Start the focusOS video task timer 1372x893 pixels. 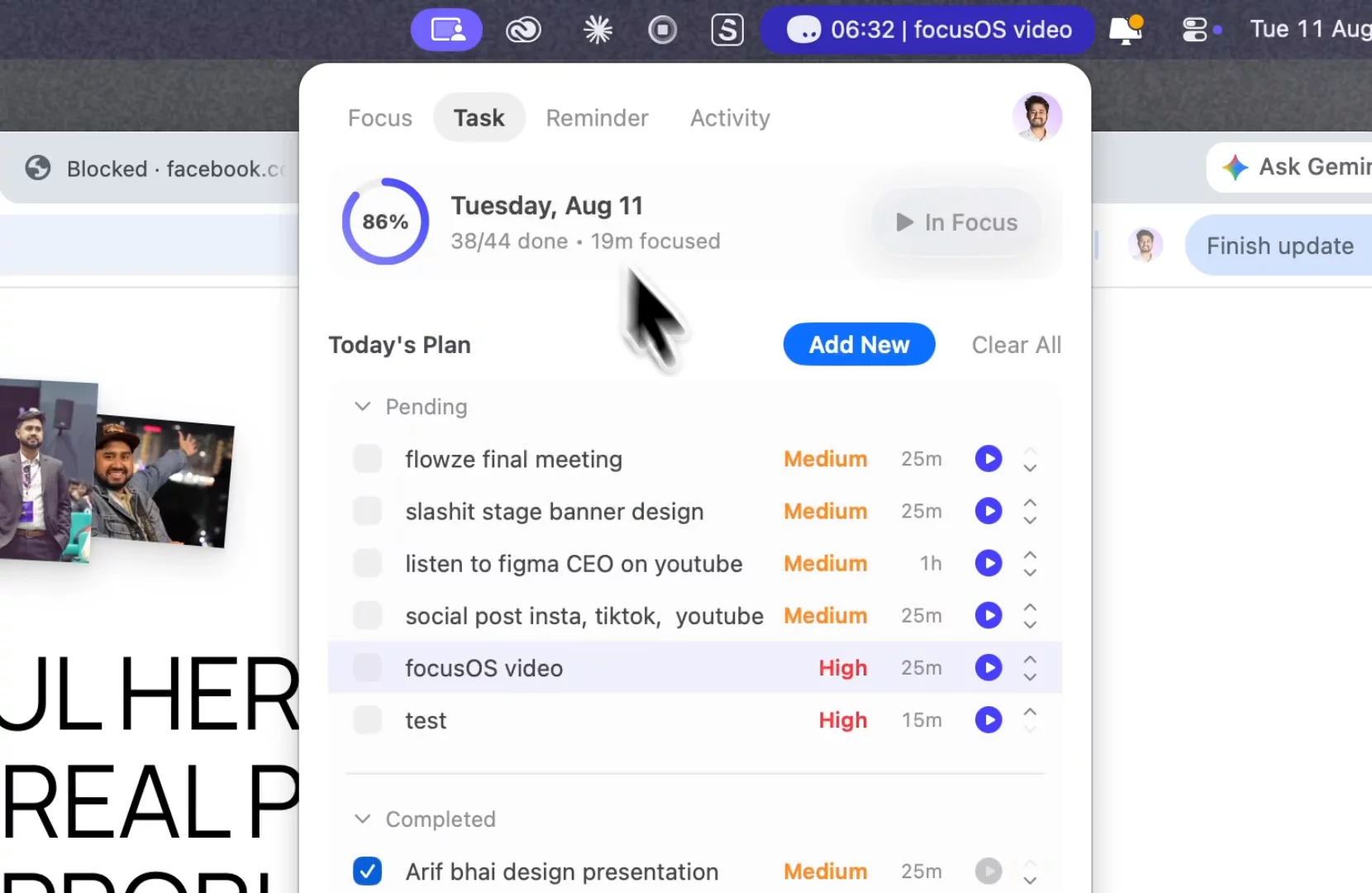(989, 667)
